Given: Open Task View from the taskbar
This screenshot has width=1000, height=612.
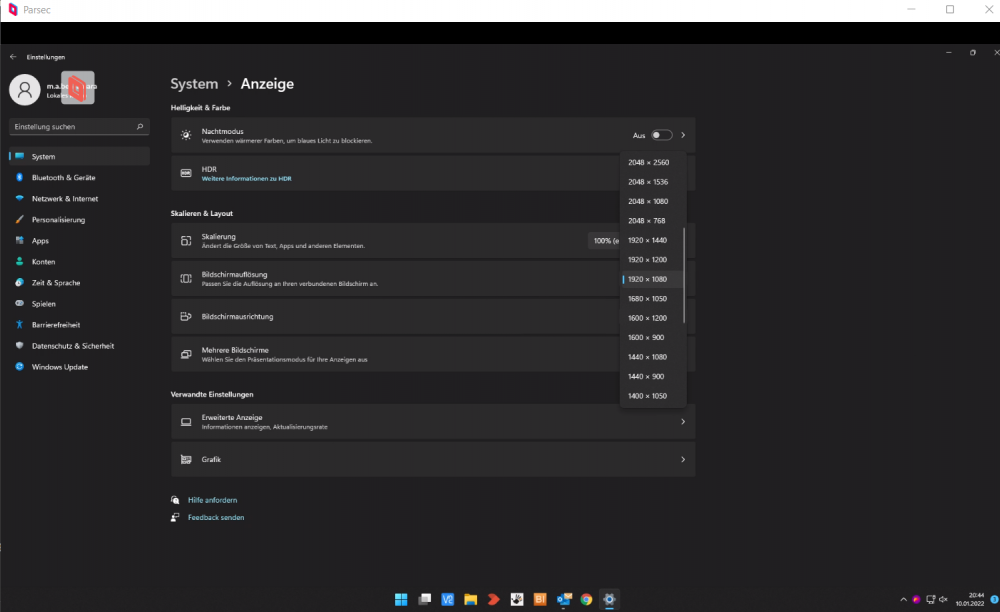Looking at the screenshot, I should click(x=424, y=599).
